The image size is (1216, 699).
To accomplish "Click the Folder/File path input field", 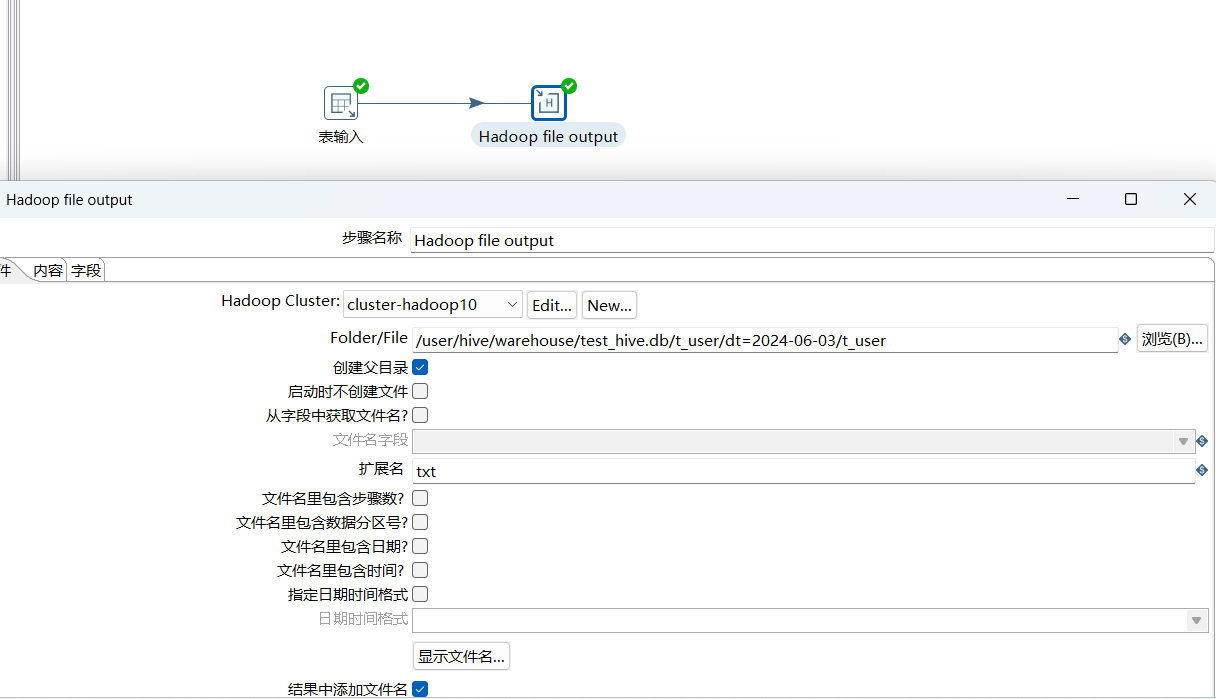I will pos(765,340).
